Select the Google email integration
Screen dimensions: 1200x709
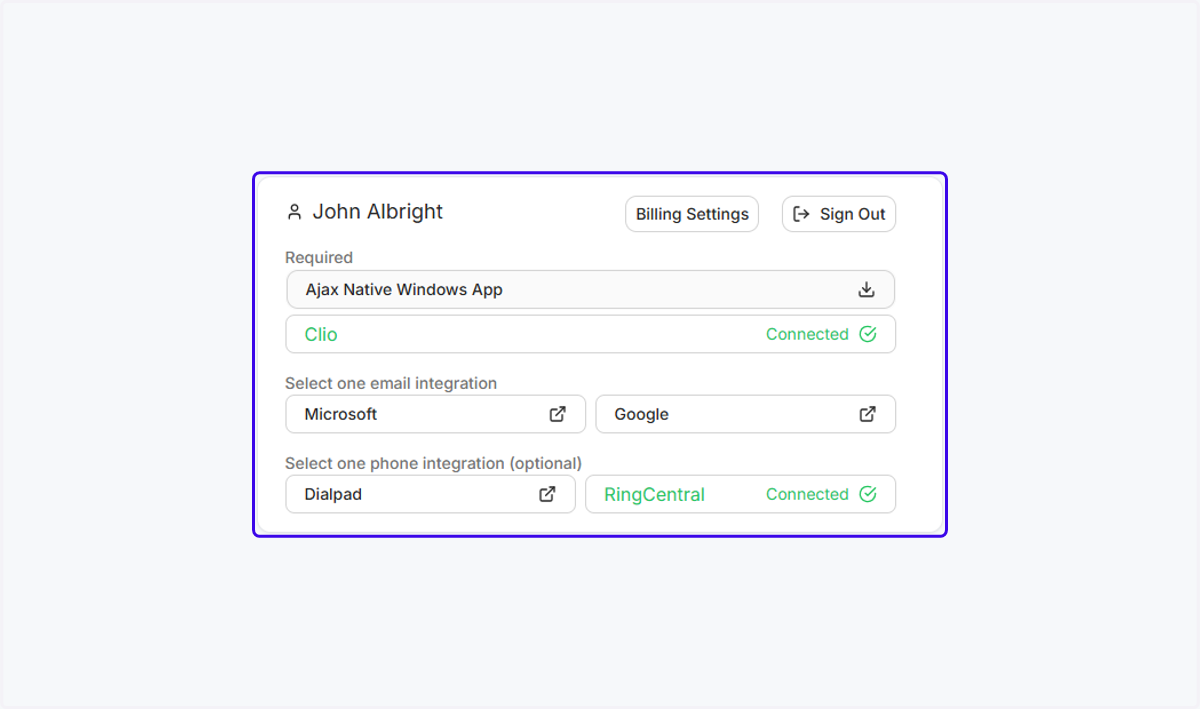click(x=746, y=414)
